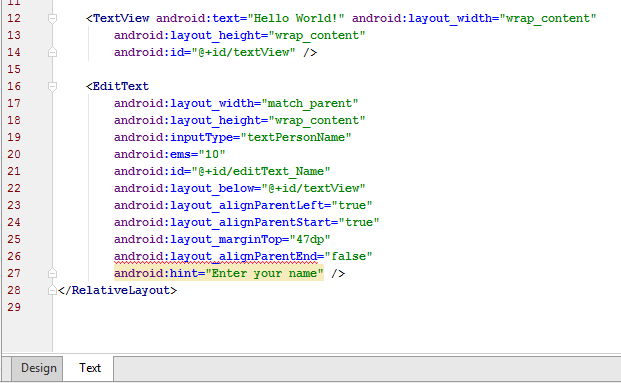
Task: Click the android:ems="10" attribute
Action: pos(170,154)
